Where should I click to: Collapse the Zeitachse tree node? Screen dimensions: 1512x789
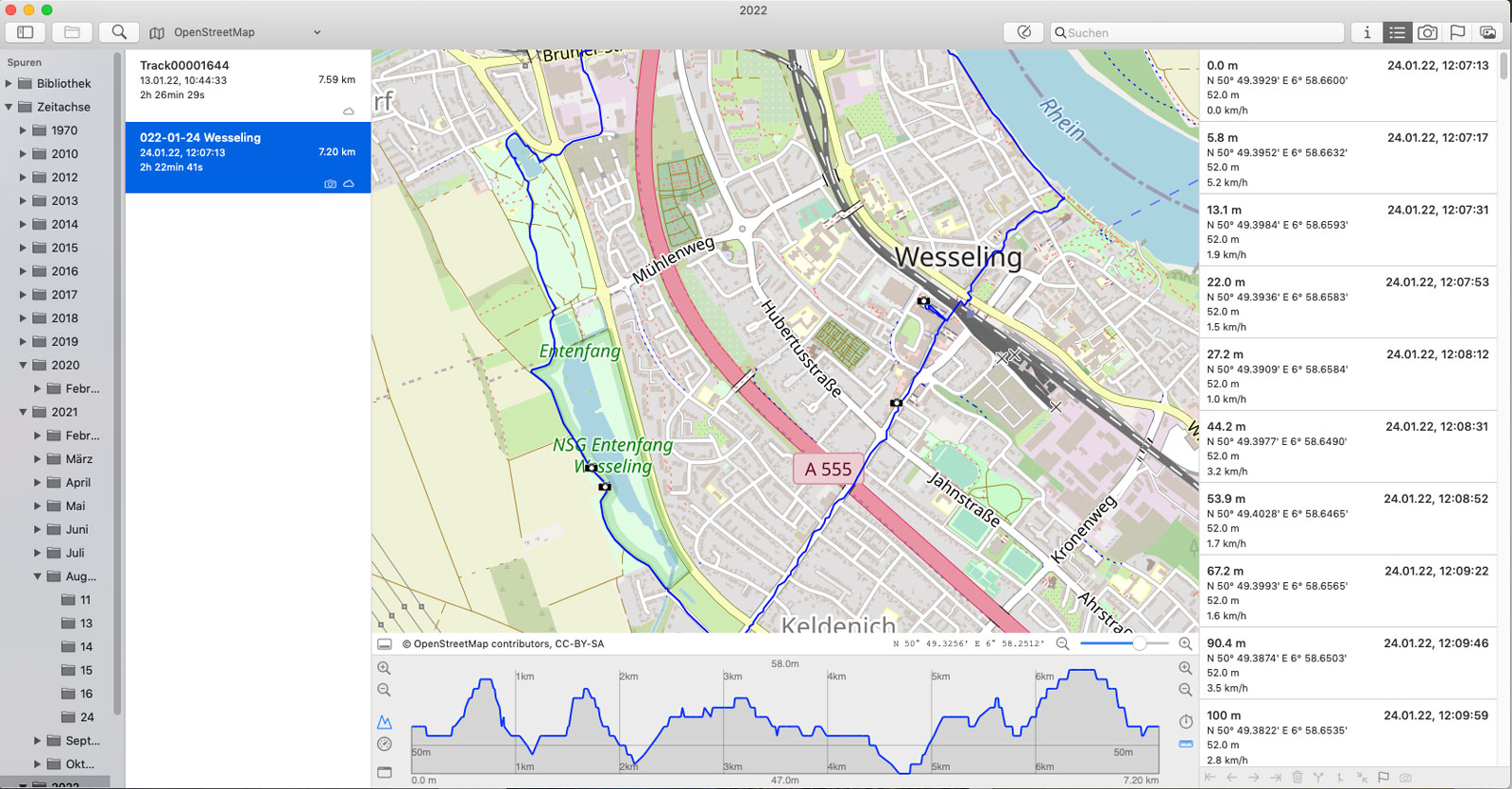point(9,107)
